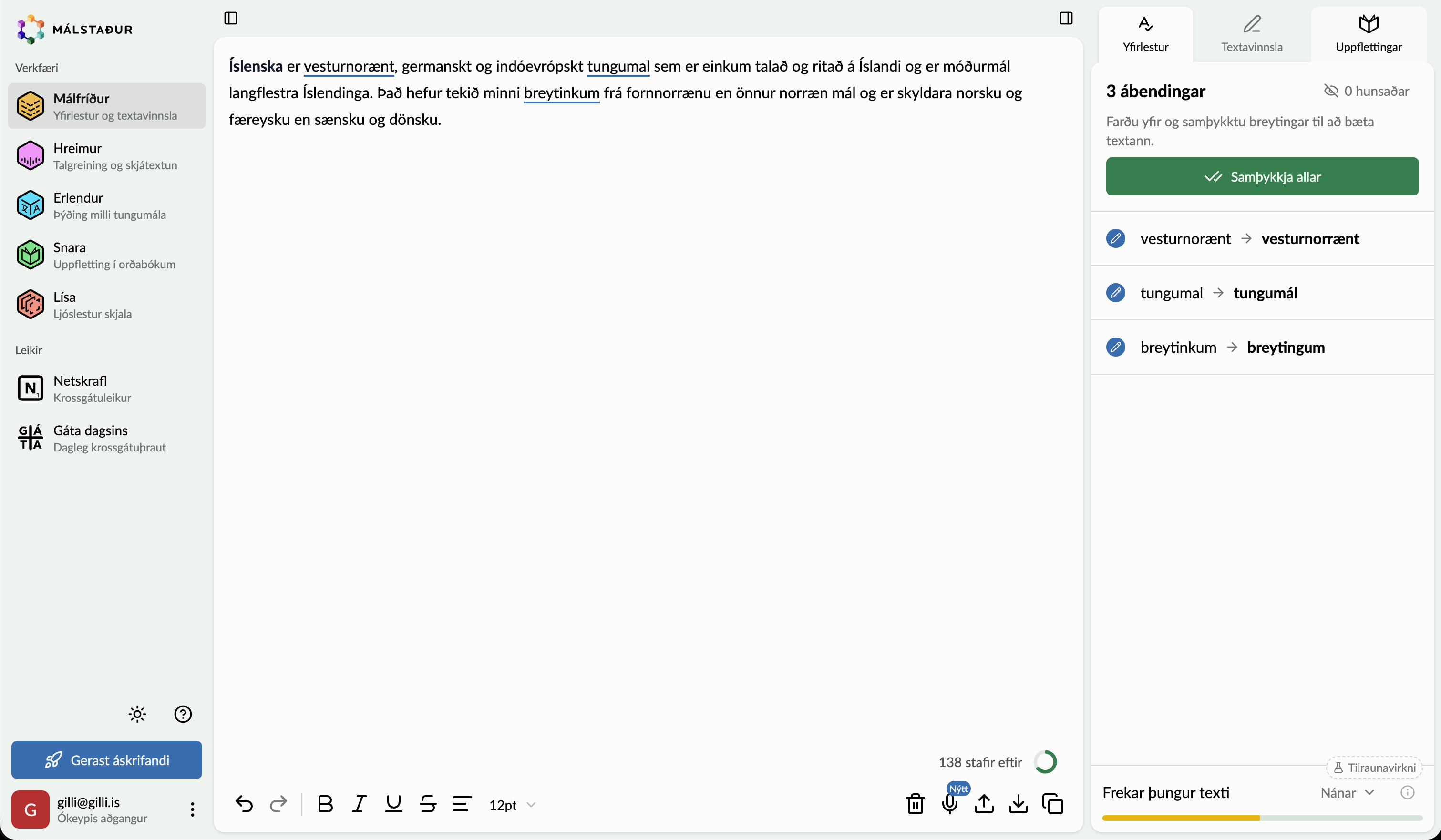Open the text alignment options

point(462,804)
